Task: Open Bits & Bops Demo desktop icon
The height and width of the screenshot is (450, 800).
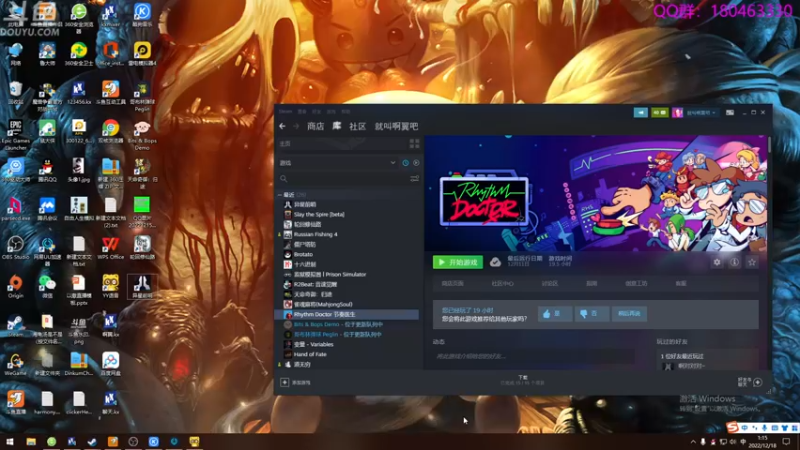Action: coord(142,134)
